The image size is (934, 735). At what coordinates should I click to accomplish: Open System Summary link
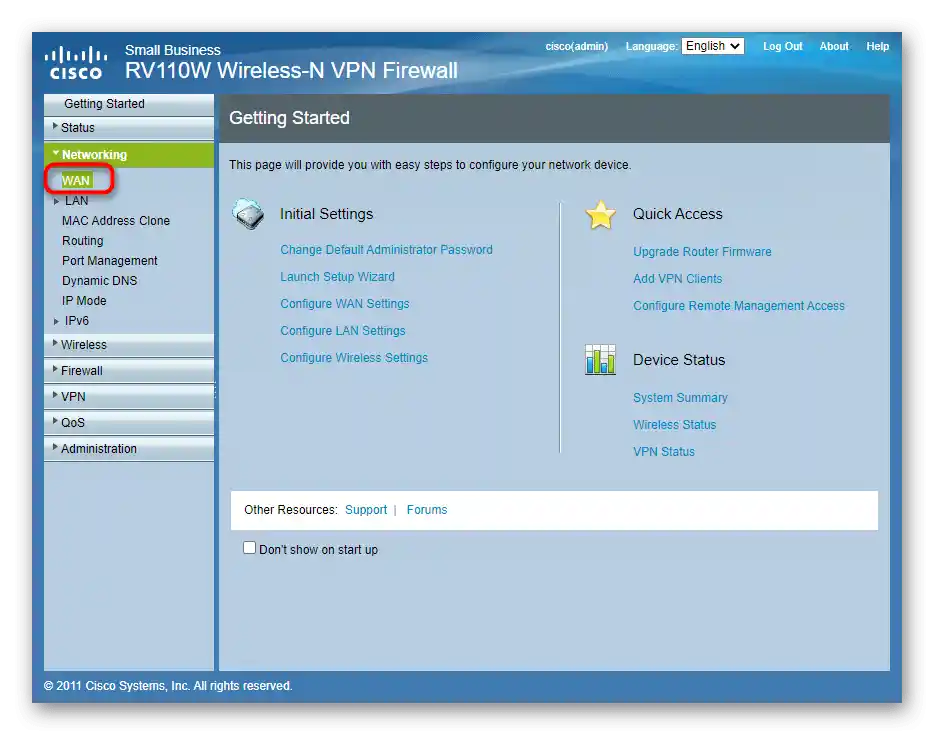680,398
